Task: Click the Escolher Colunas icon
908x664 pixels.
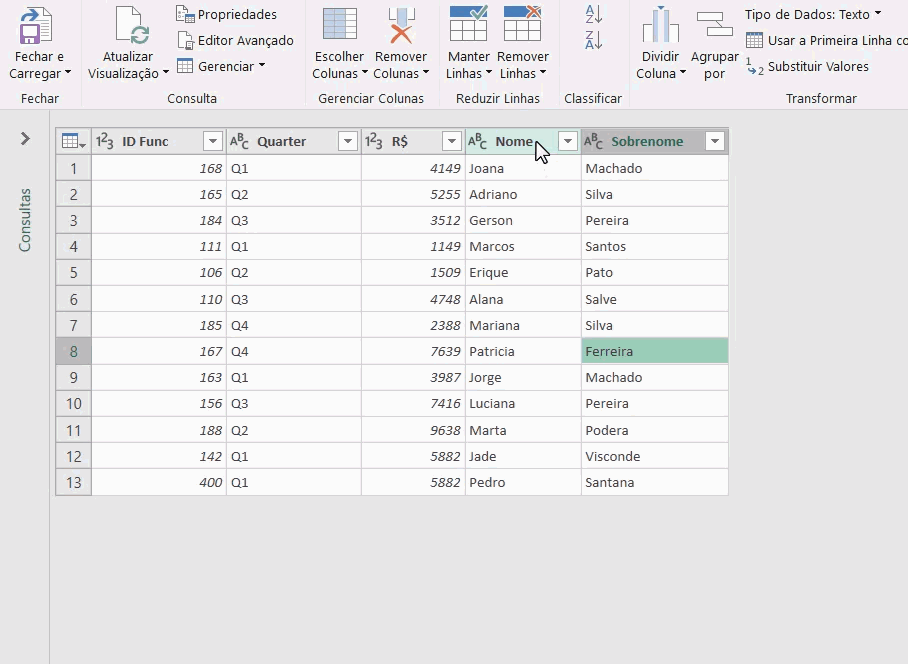Action: point(338,25)
